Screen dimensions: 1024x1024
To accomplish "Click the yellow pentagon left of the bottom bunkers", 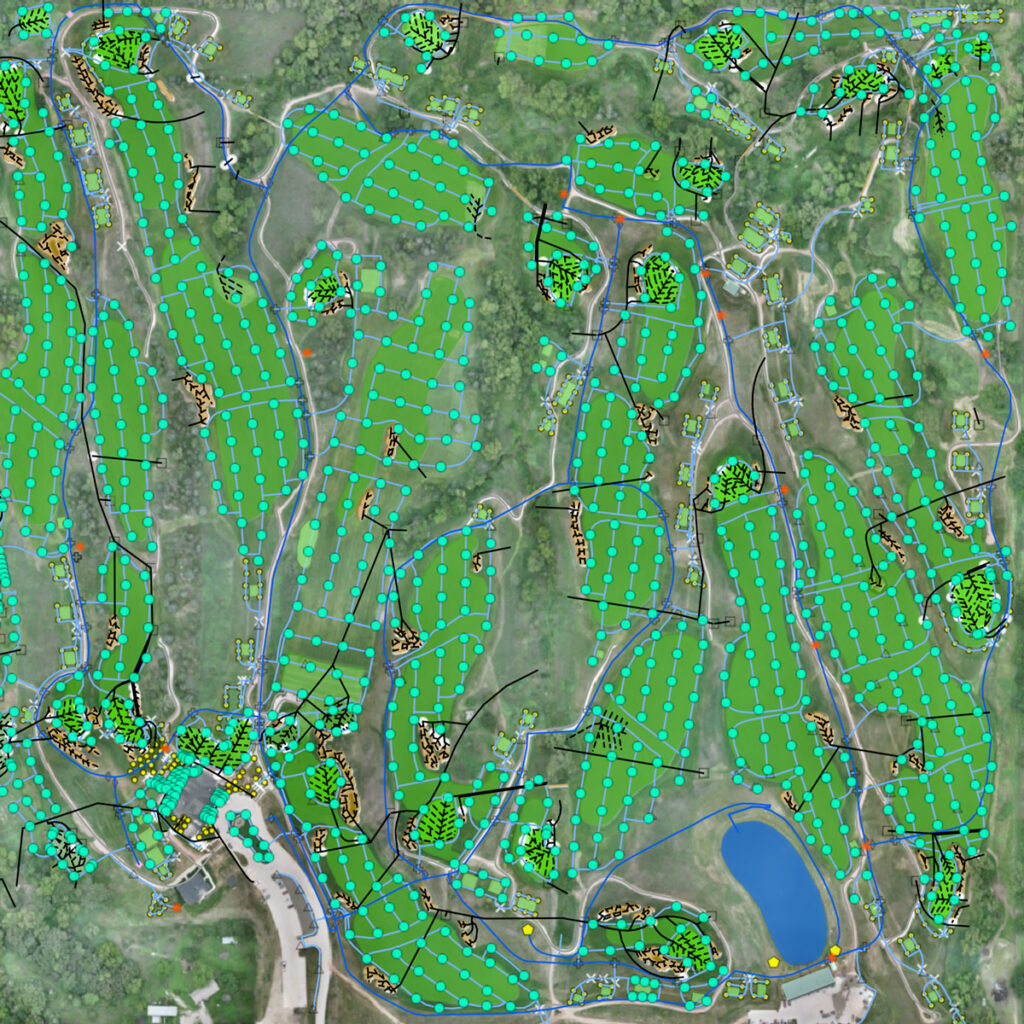I will 528,929.
